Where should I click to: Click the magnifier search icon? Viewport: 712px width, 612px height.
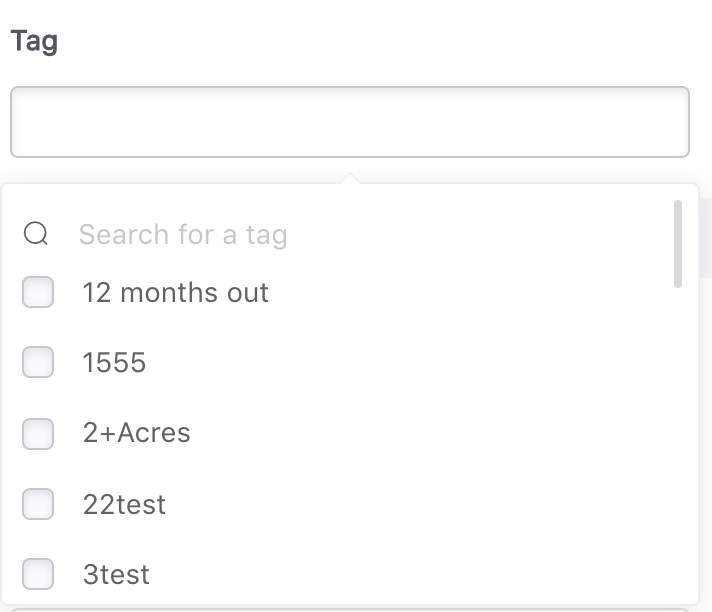click(x=36, y=234)
